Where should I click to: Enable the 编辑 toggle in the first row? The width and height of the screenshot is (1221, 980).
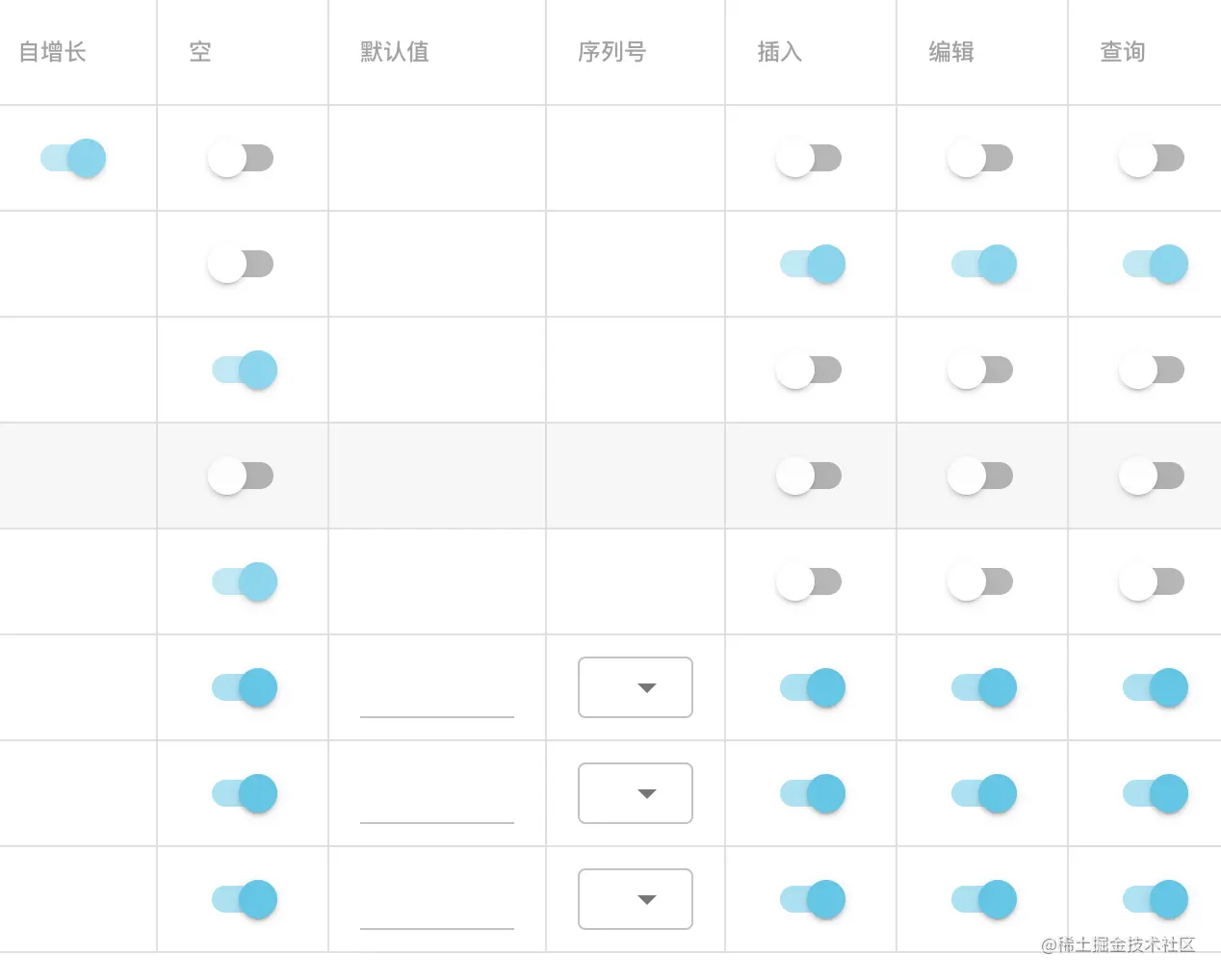(980, 158)
